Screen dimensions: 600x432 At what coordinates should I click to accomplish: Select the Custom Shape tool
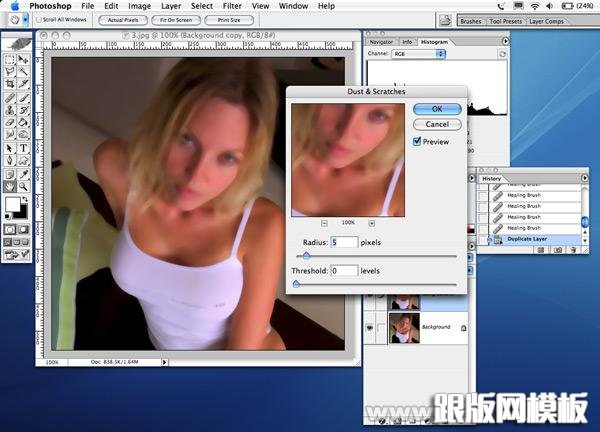[23, 160]
